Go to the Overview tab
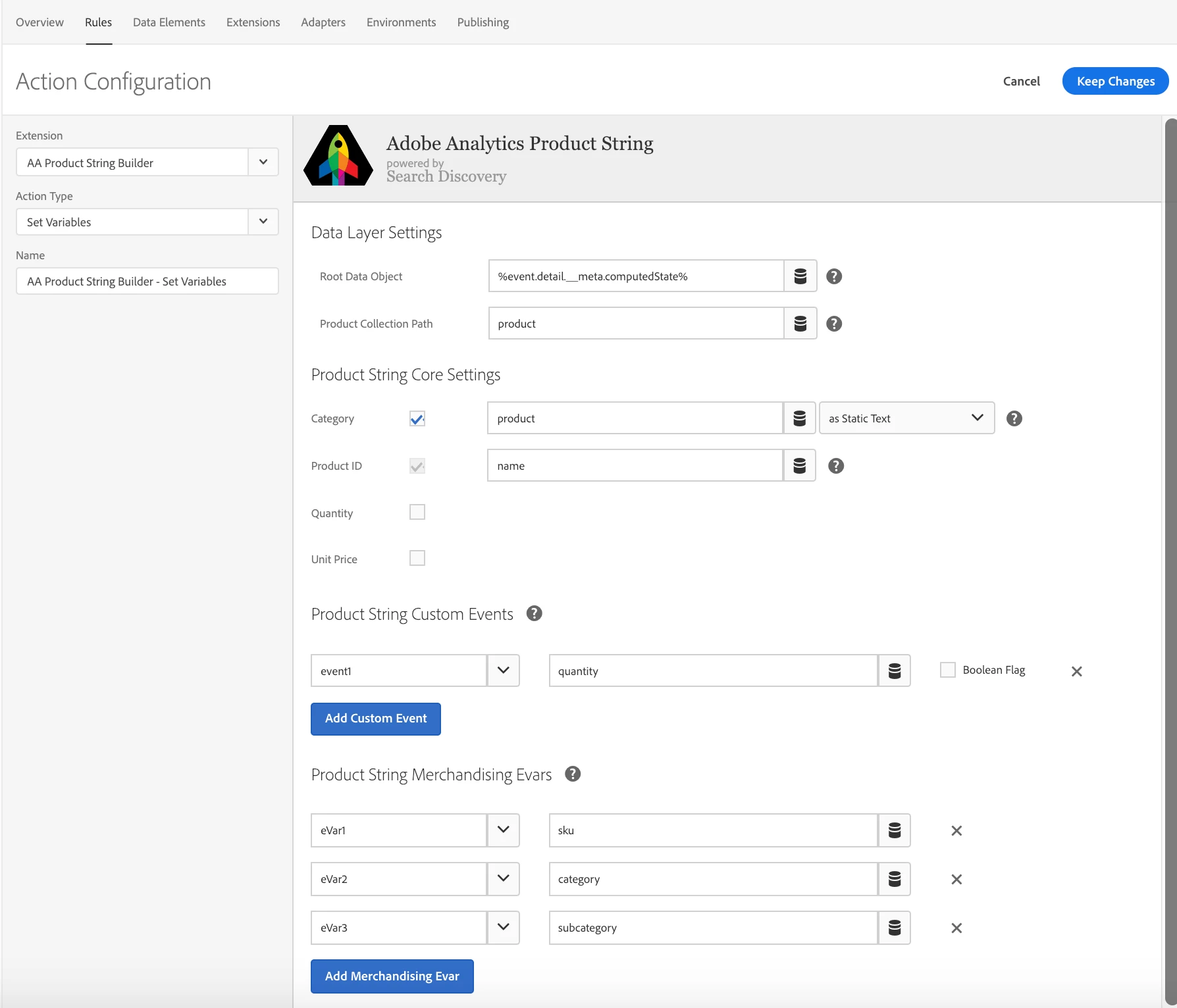The image size is (1177, 1008). [x=39, y=22]
